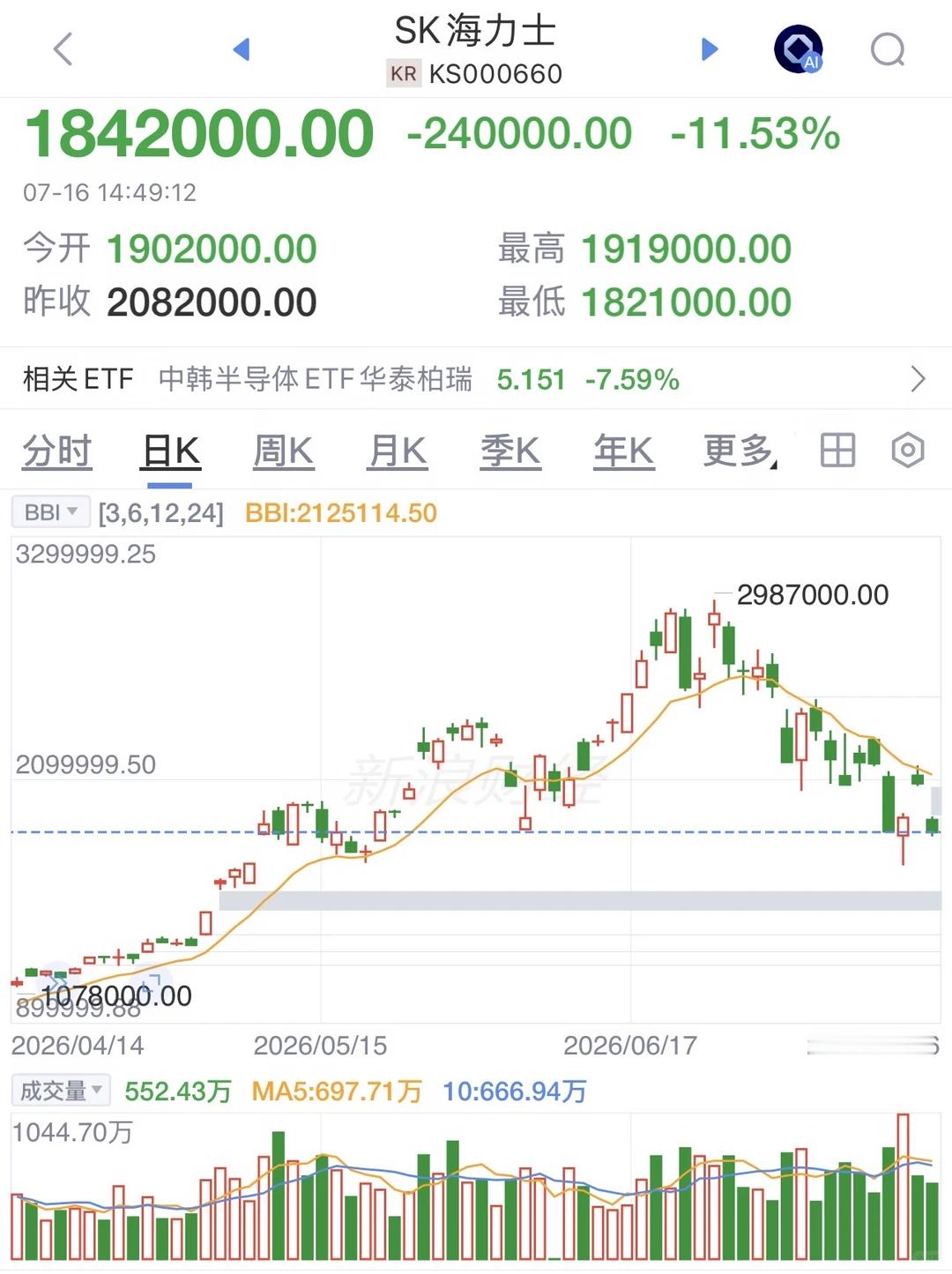The image size is (952, 1274).
Task: Open chart settings hexagon icon
Action: [908, 451]
